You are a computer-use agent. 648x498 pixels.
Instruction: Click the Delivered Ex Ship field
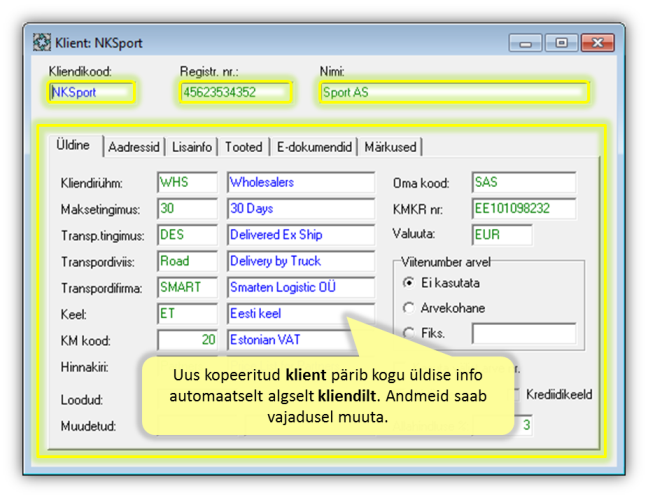click(x=301, y=235)
